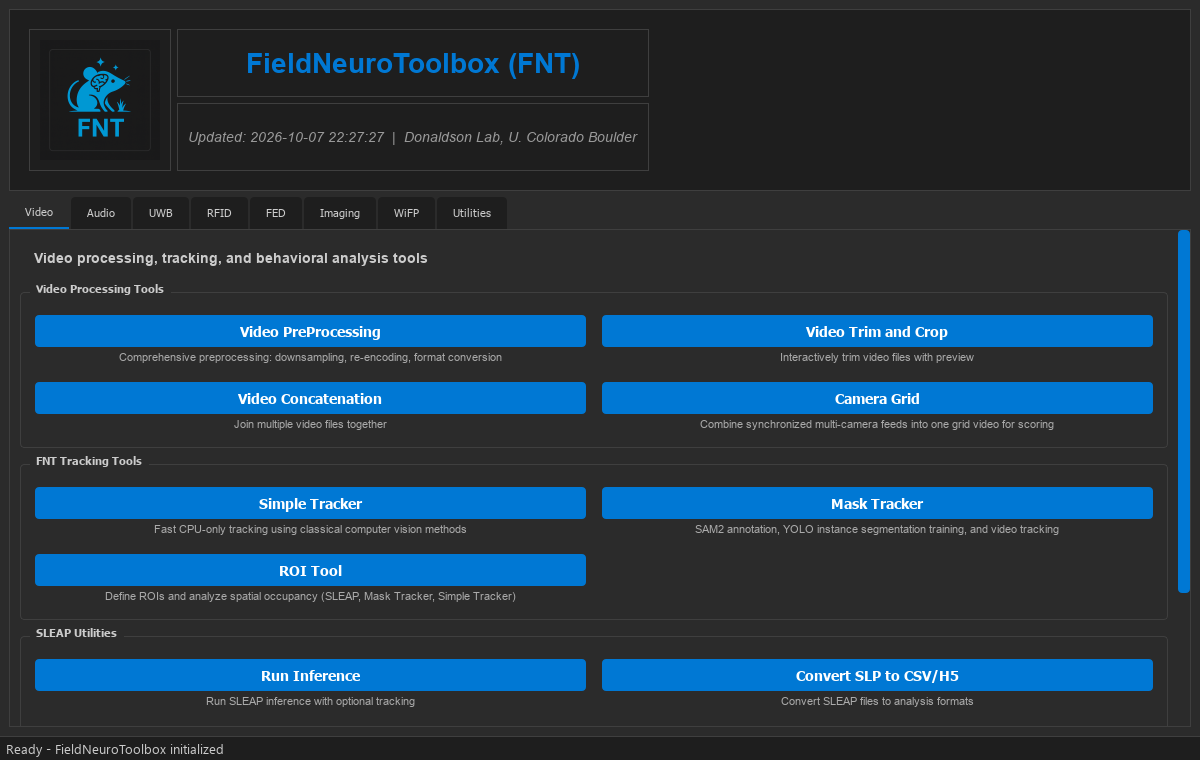Open the FED tab
Screen dimensions: 1200x760
pos(275,213)
